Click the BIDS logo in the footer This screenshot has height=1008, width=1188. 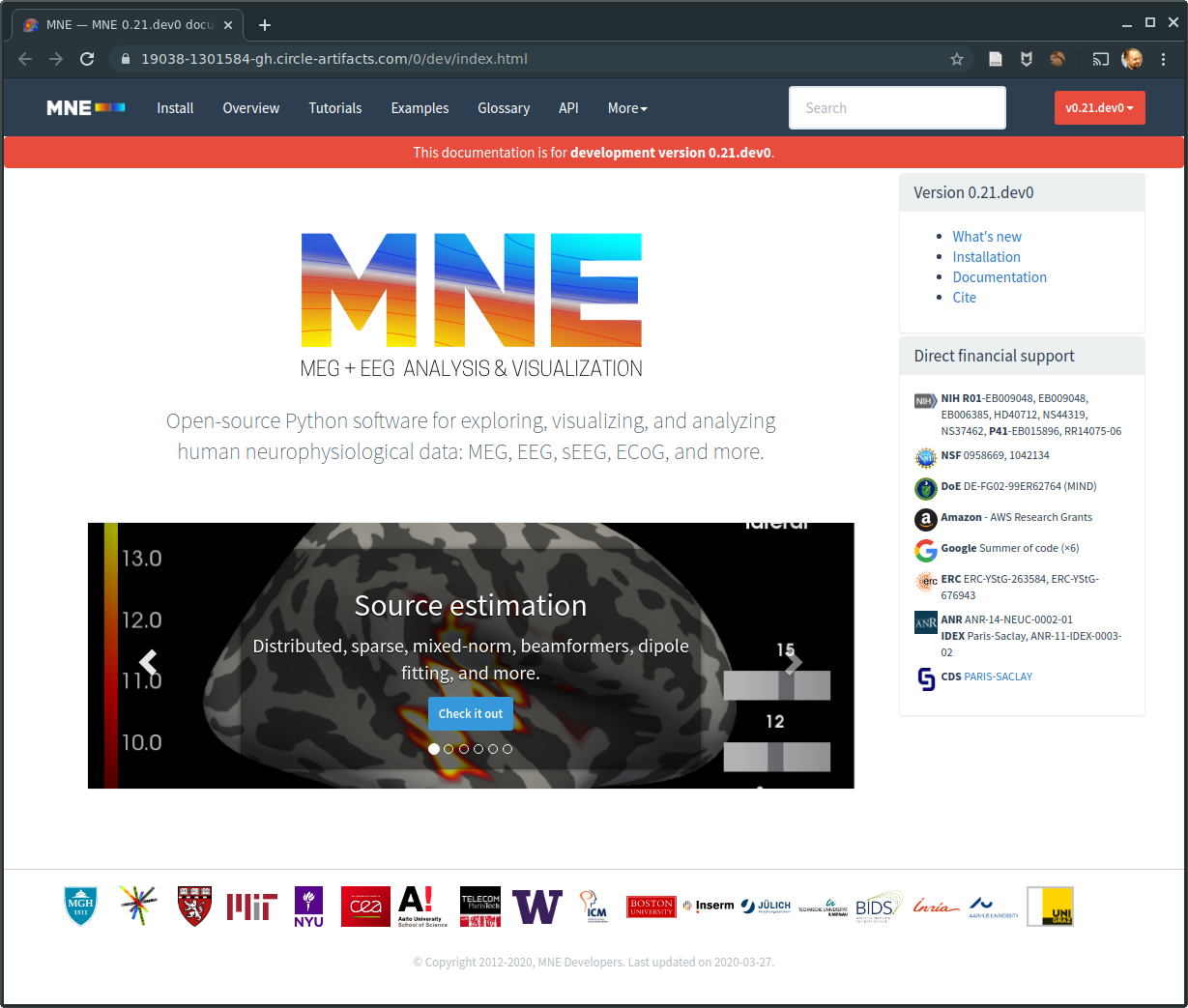[x=878, y=906]
